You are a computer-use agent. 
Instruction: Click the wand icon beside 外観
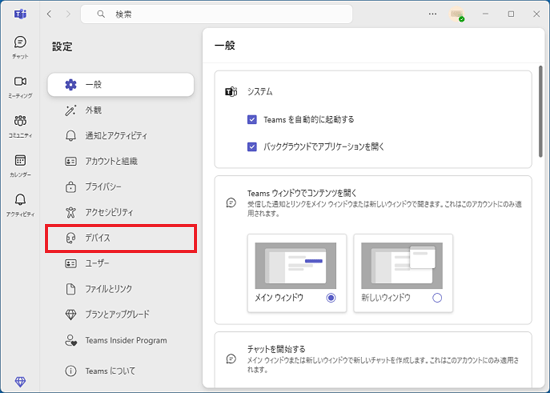pos(71,110)
